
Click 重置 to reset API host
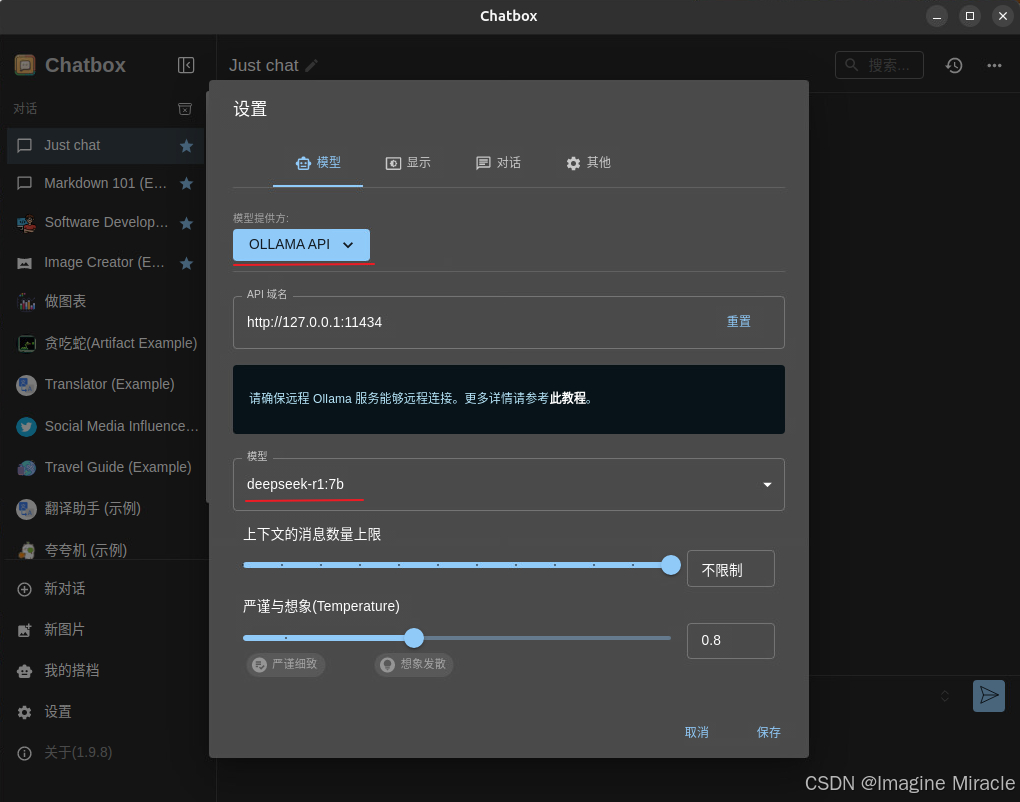[738, 322]
